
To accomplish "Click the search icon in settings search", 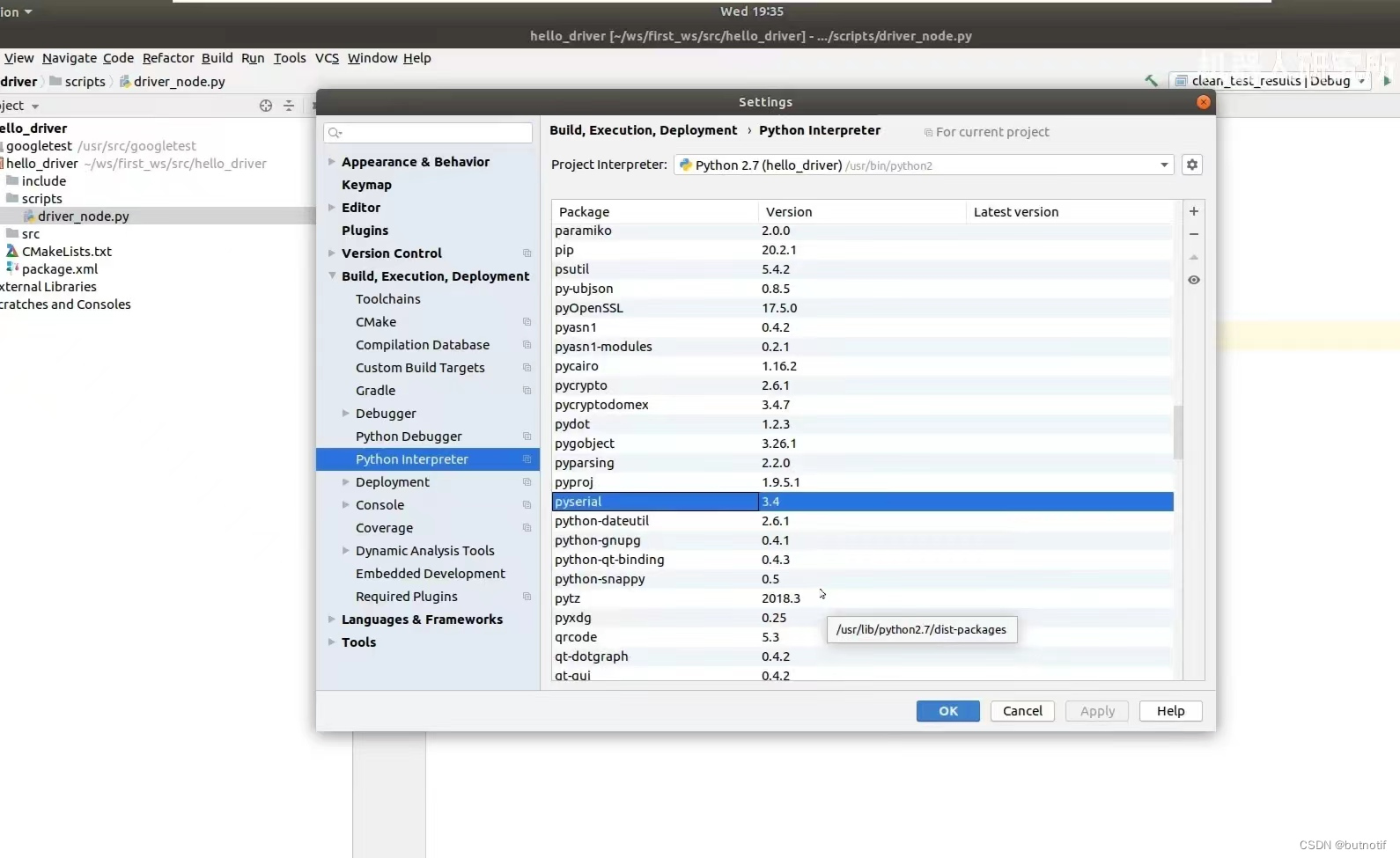I will click(x=335, y=133).
